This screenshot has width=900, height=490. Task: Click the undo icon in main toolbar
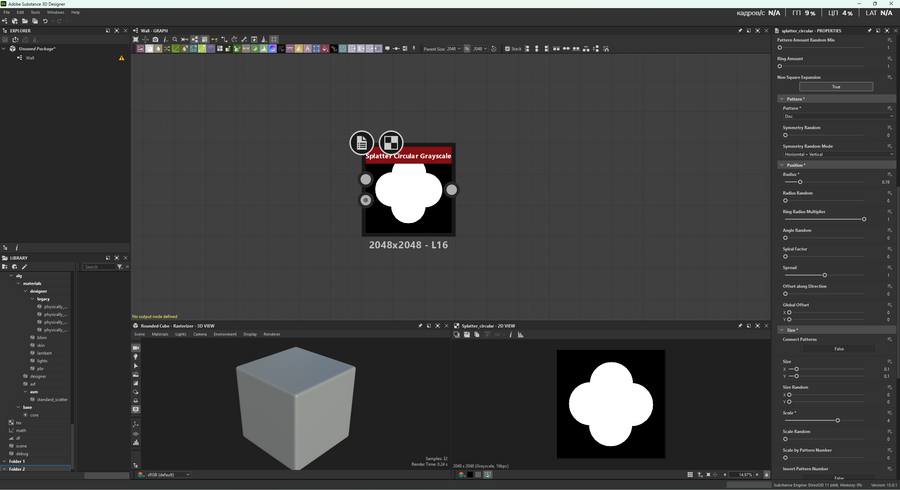pyautogui.click(x=45, y=21)
